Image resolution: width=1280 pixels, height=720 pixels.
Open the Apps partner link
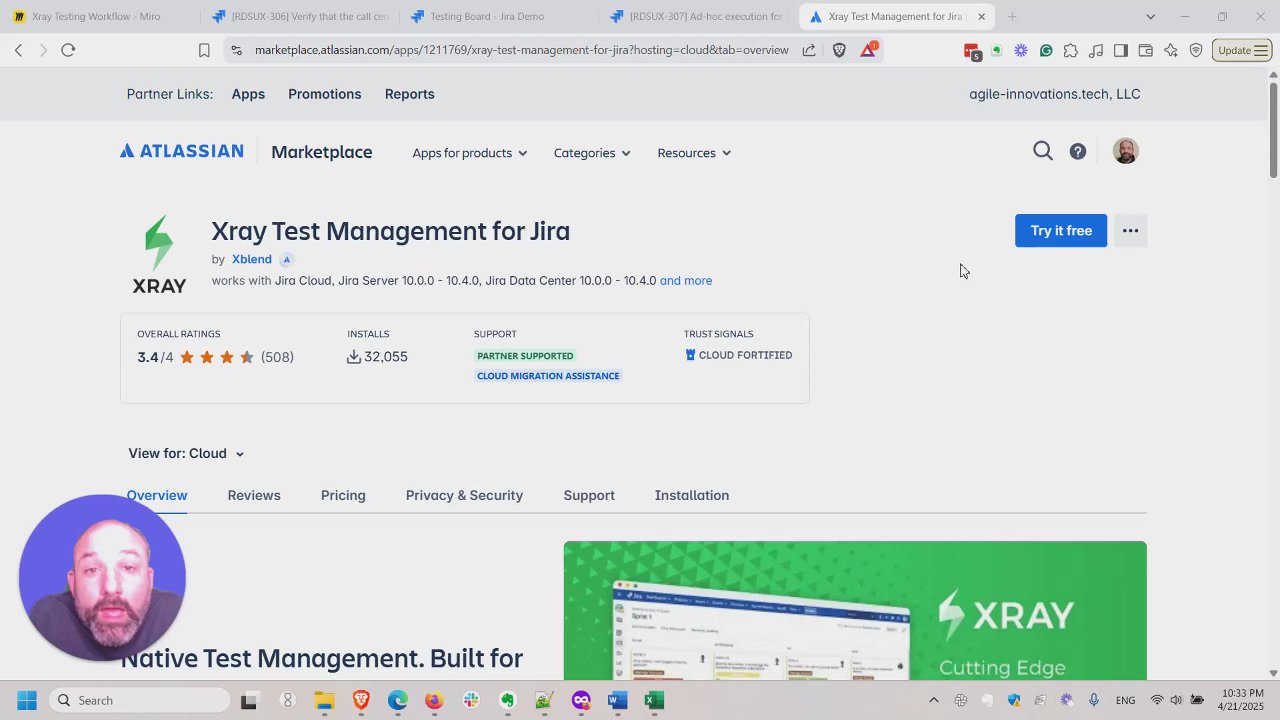click(x=248, y=94)
